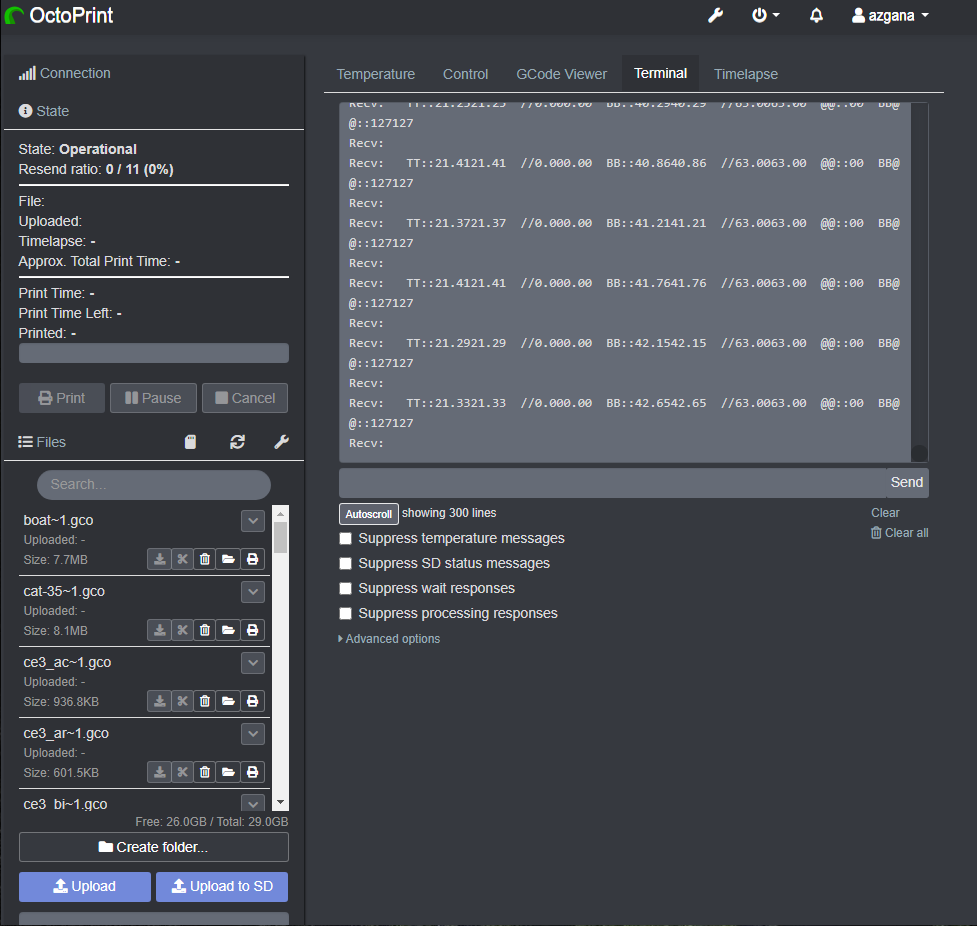This screenshot has height=926, width=977.
Task: Expand Advanced options in terminal
Action: pos(390,639)
